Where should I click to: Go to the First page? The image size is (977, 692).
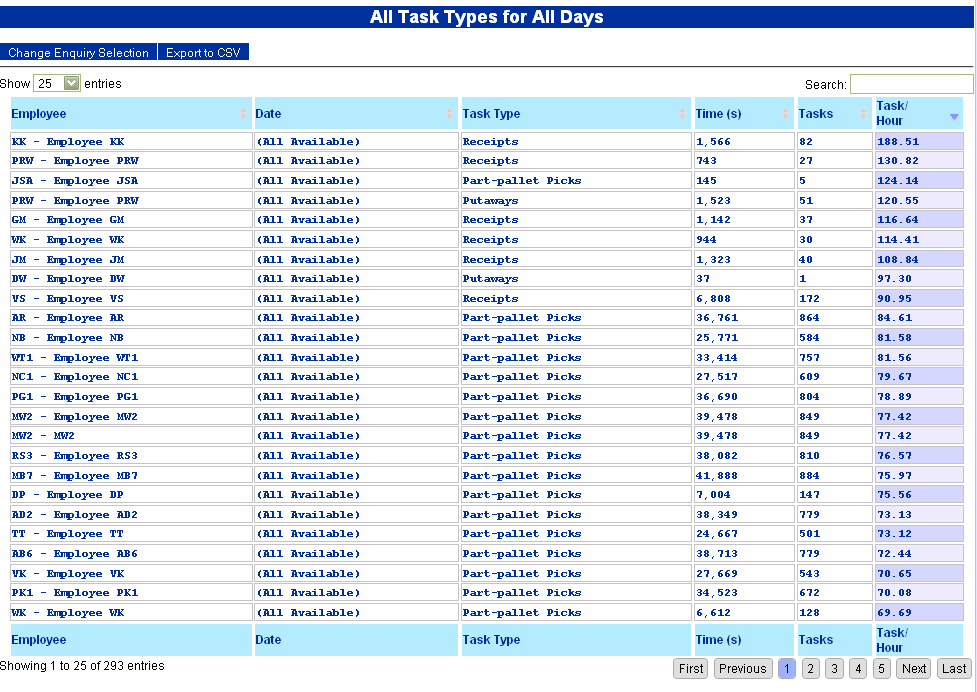coord(690,668)
